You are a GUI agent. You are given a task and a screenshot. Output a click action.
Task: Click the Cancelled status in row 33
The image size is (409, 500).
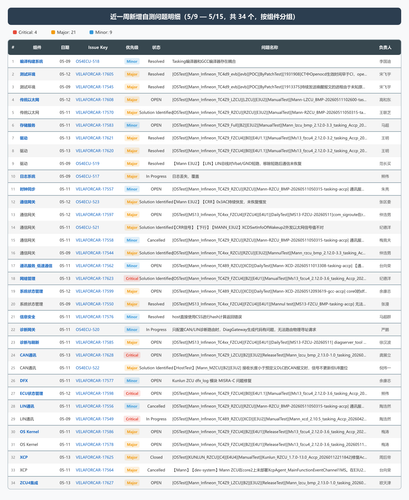click(156, 470)
